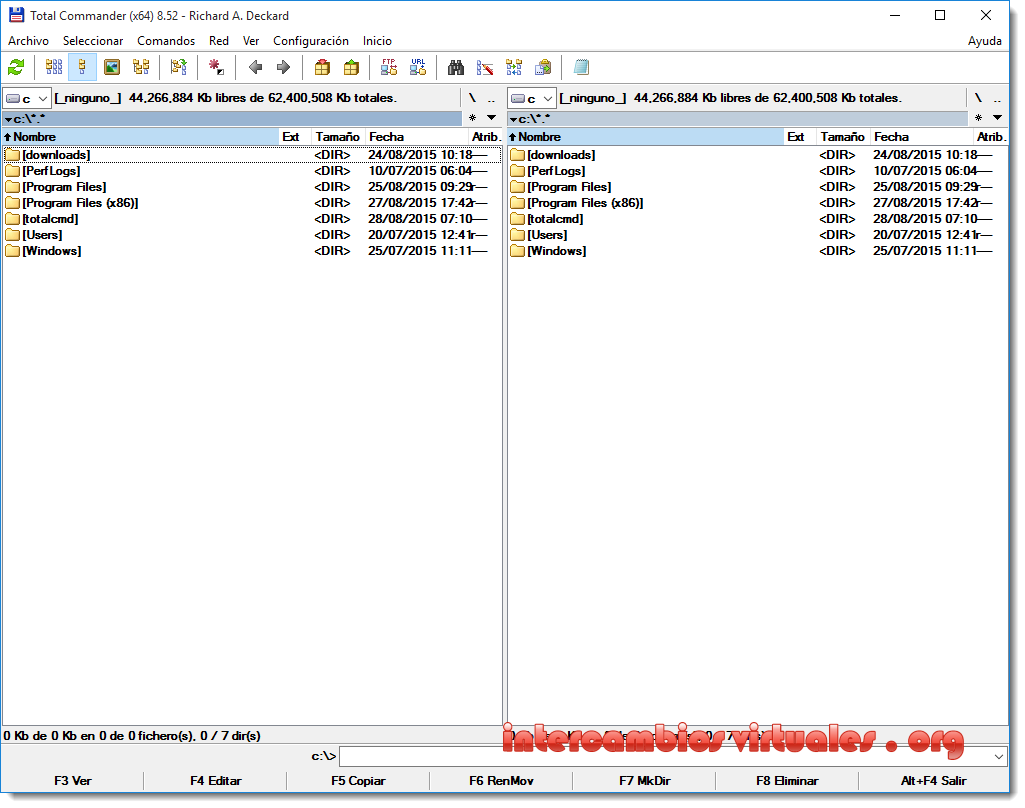Image resolution: width=1025 pixels, height=808 pixels.
Task: Select [downloads] folder in left panel
Action: click(252, 155)
